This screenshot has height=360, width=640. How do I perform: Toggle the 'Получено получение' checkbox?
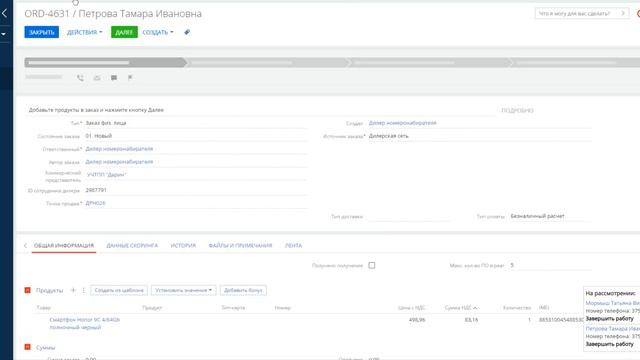[372, 265]
